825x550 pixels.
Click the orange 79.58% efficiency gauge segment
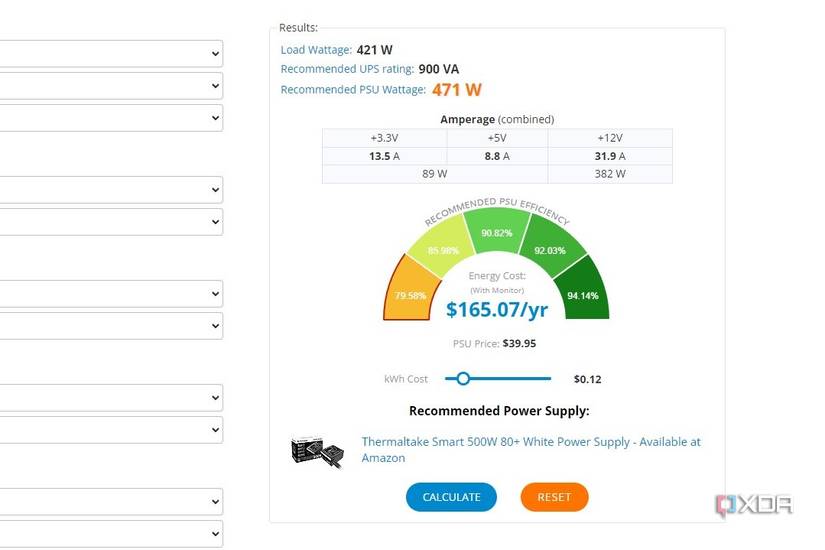point(411,291)
